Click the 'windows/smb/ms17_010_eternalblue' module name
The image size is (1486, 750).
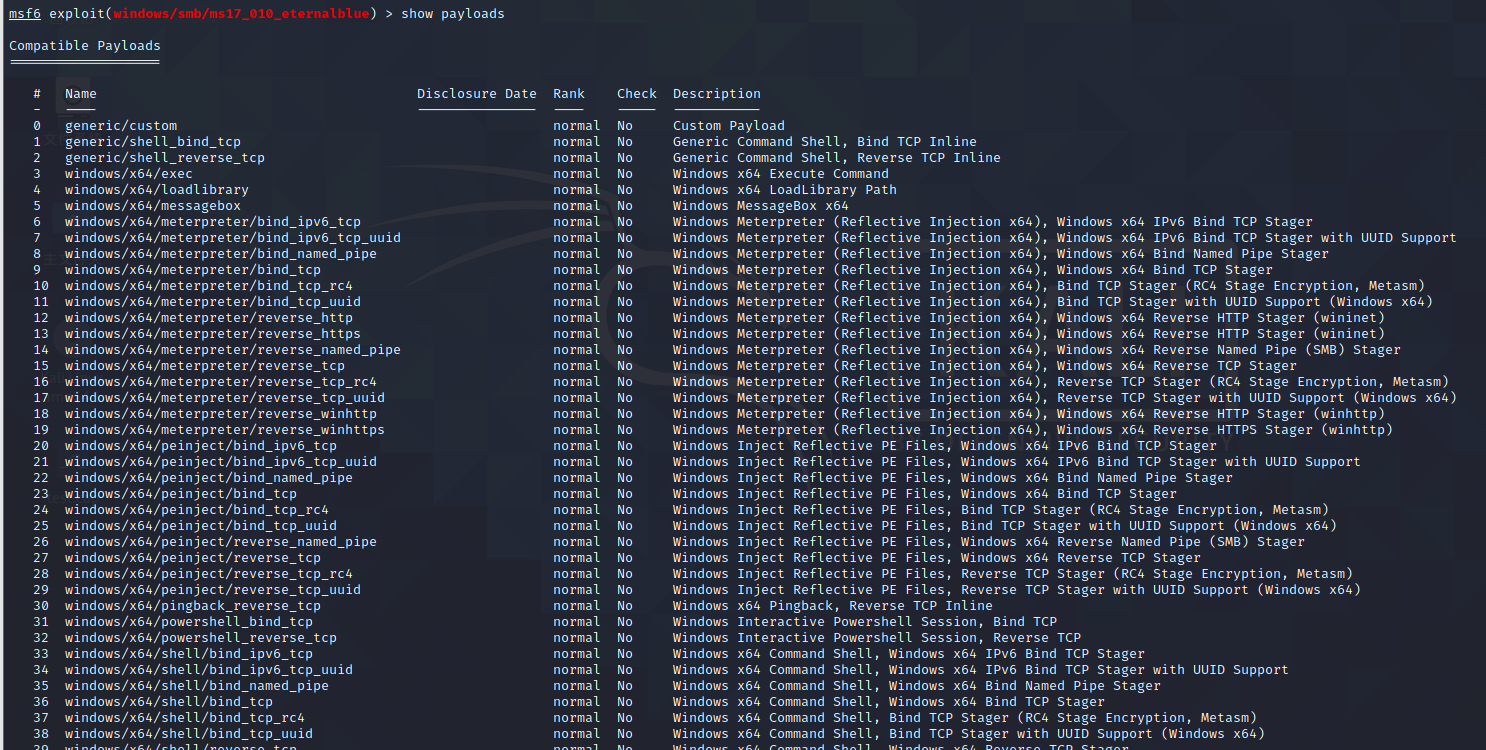point(241,14)
